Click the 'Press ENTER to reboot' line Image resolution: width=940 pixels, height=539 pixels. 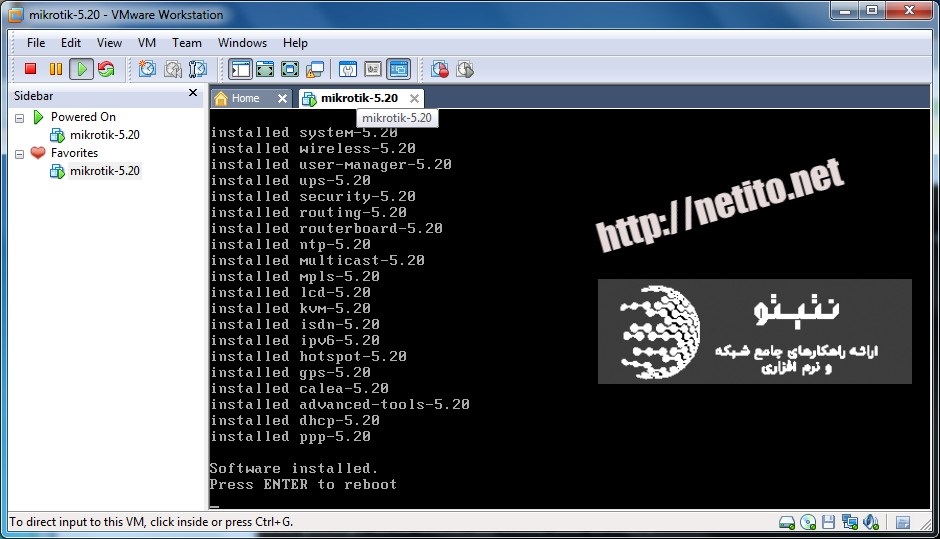click(303, 484)
